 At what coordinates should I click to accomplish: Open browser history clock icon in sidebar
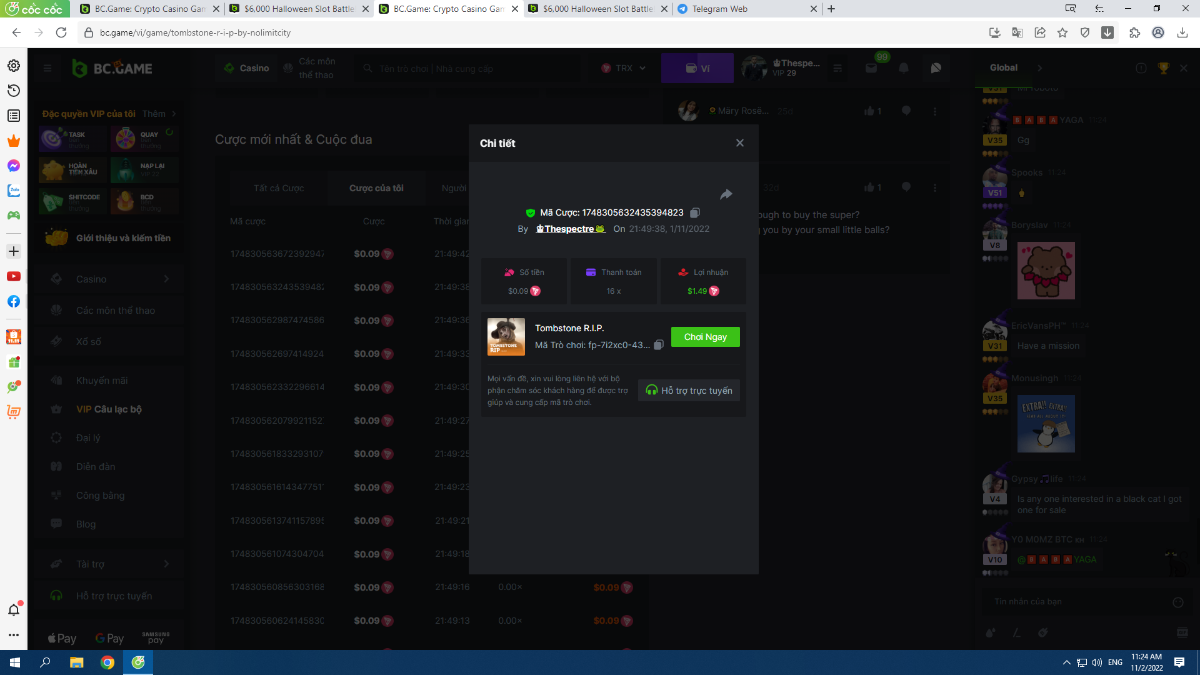[x=14, y=91]
